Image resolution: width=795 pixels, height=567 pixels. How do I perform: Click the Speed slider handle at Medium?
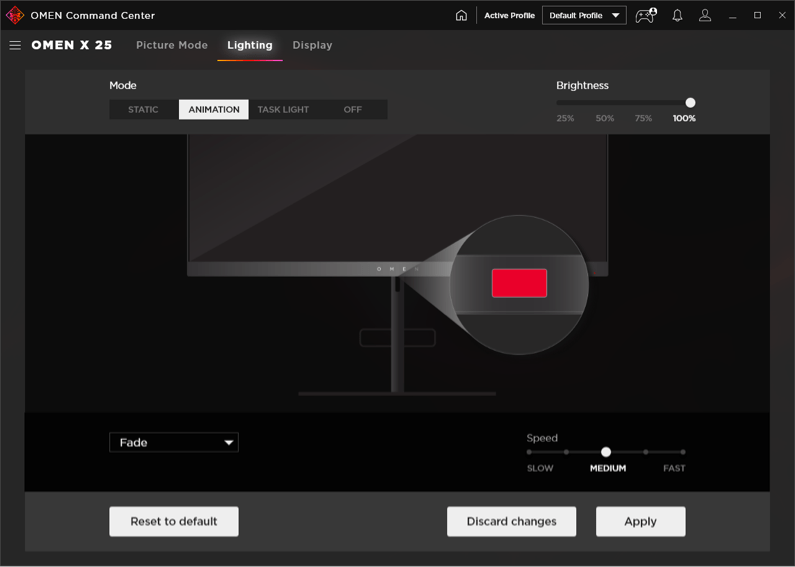pos(606,452)
